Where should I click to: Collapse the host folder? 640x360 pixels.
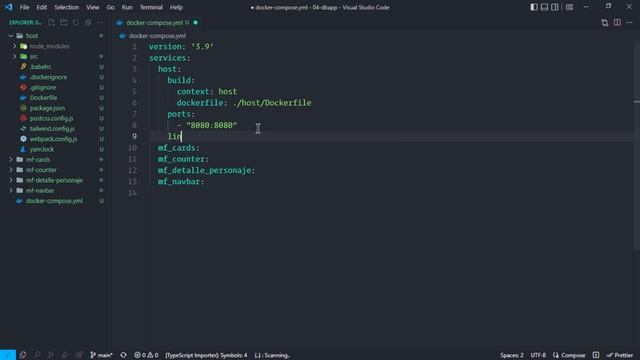31,36
